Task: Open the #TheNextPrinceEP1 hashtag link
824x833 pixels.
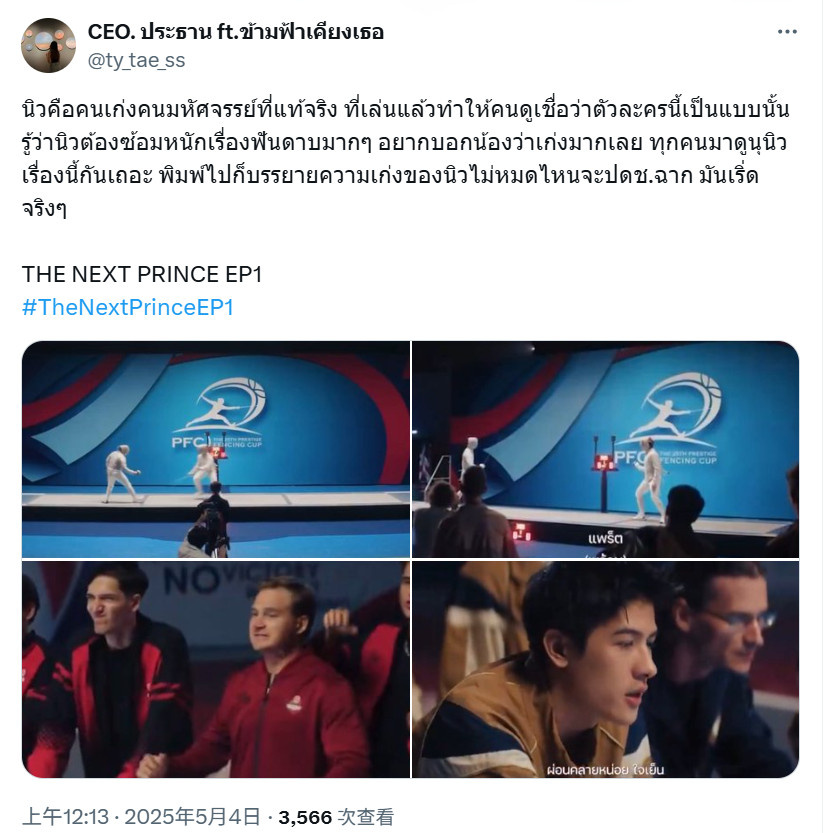Action: tap(128, 308)
